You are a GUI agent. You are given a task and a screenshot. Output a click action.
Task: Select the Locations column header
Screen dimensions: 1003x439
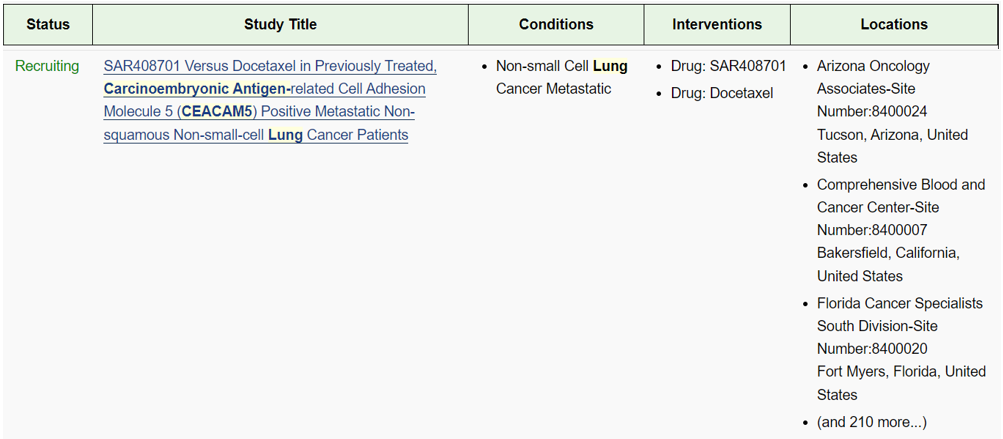click(x=893, y=24)
